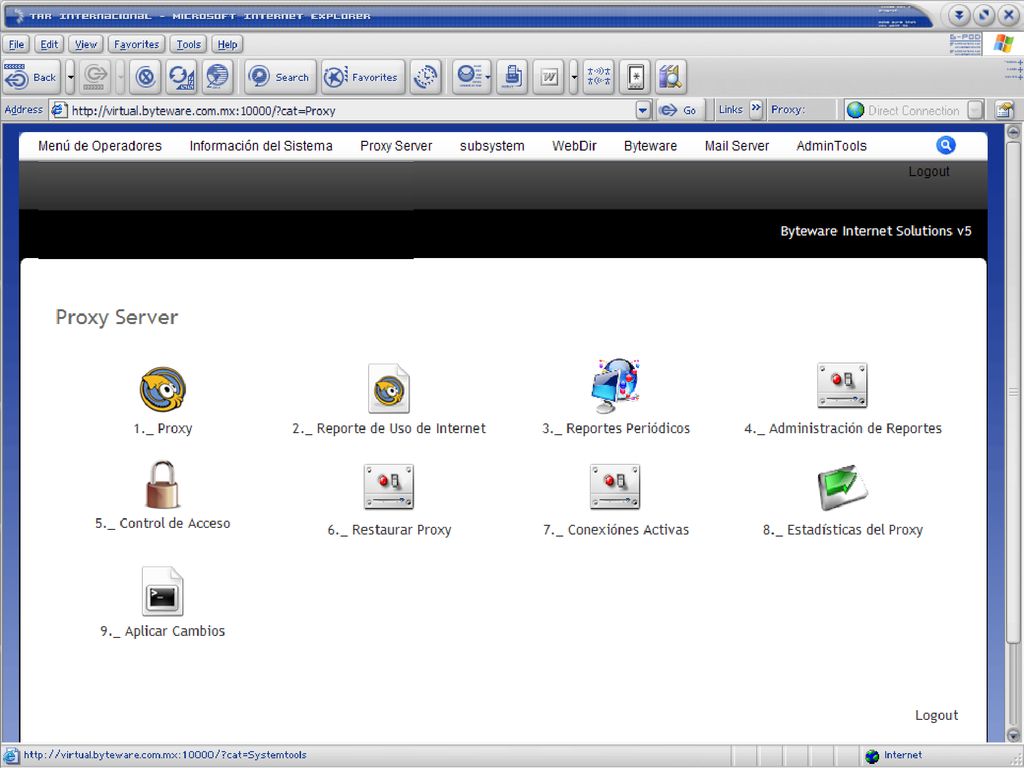This screenshot has width=1024, height=768.
Task: Click the top Logout link
Action: (x=929, y=172)
